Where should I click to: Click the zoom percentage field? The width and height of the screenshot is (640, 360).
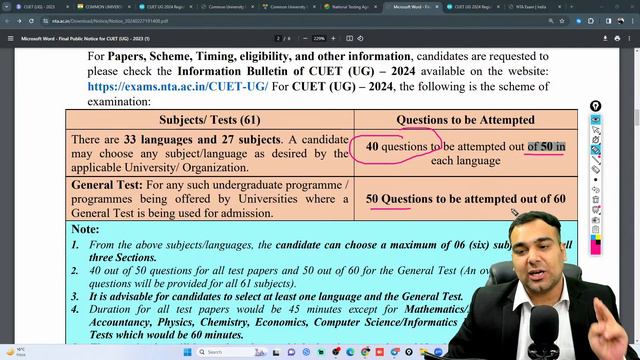tap(319, 38)
